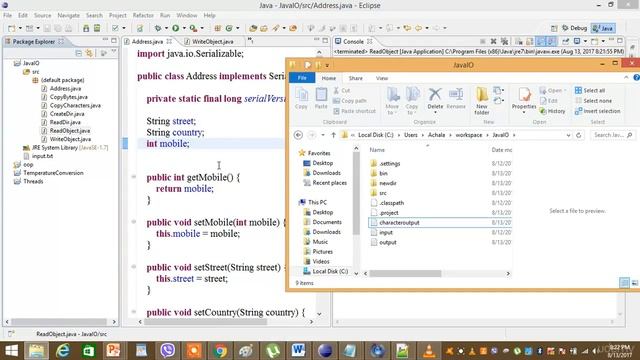Open the Quick Access Toolbar dropdown in Explorer

[x=327, y=65]
